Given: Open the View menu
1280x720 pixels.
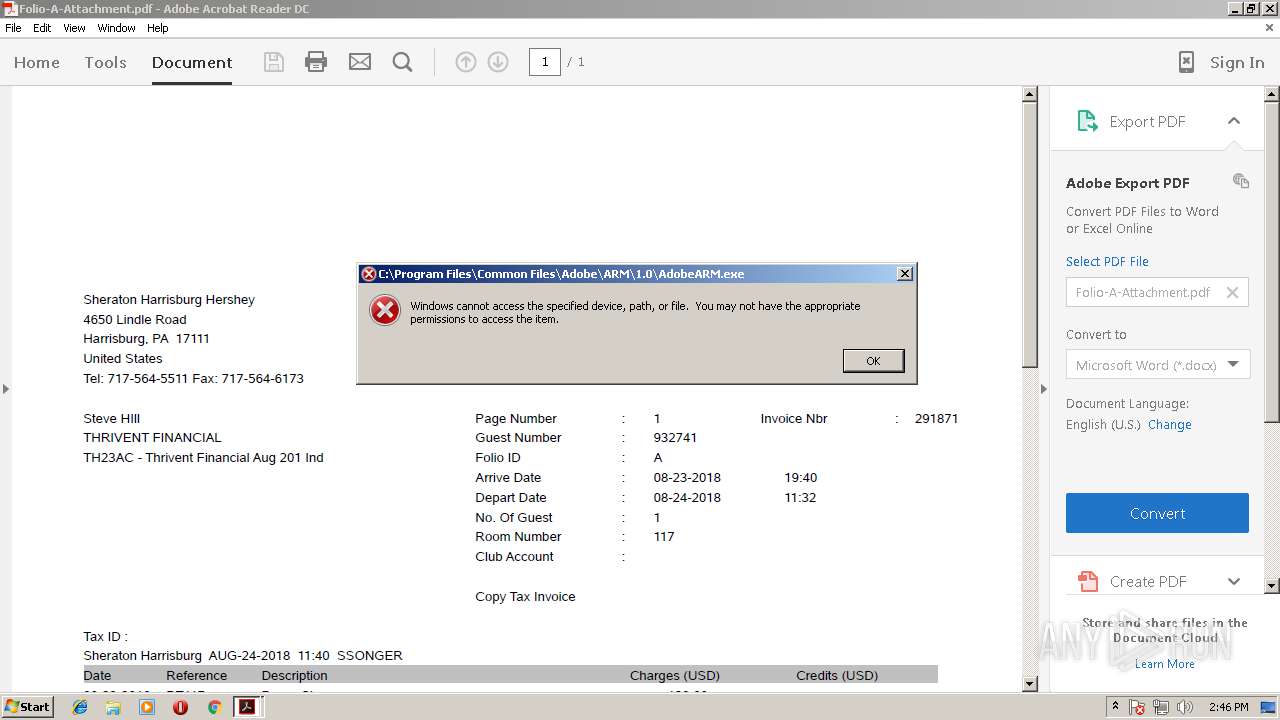Looking at the screenshot, I should [x=74, y=28].
